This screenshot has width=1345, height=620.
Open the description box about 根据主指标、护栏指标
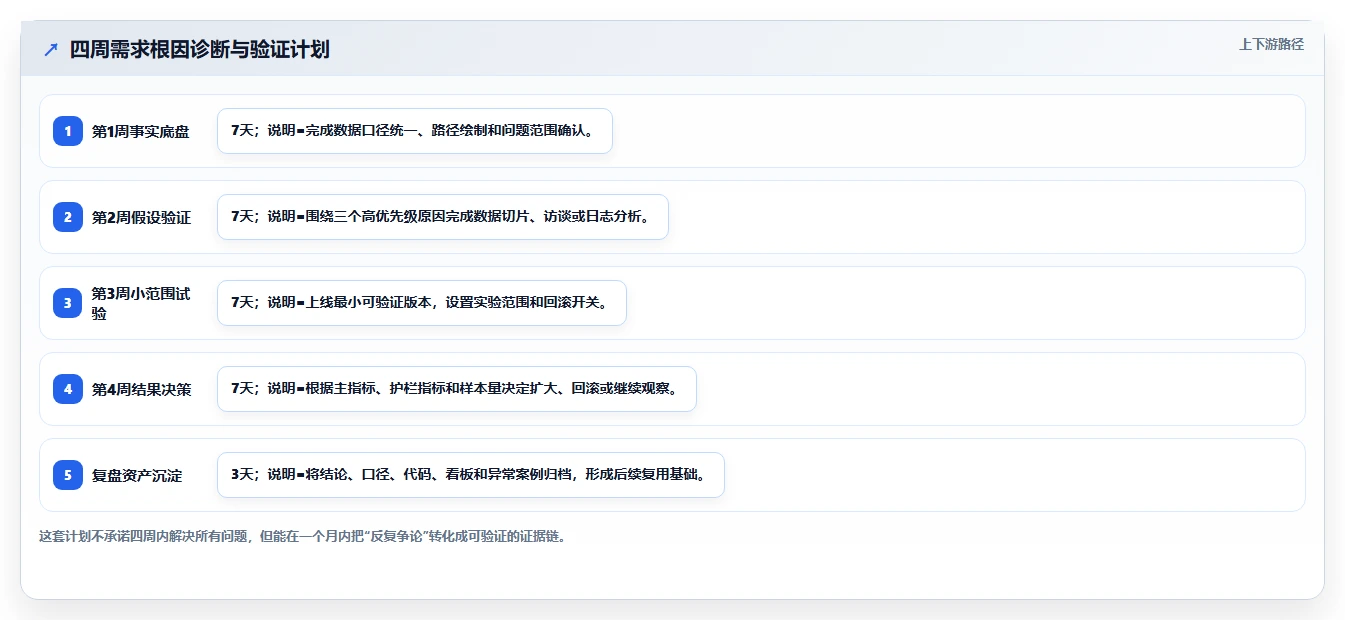[x=457, y=389]
